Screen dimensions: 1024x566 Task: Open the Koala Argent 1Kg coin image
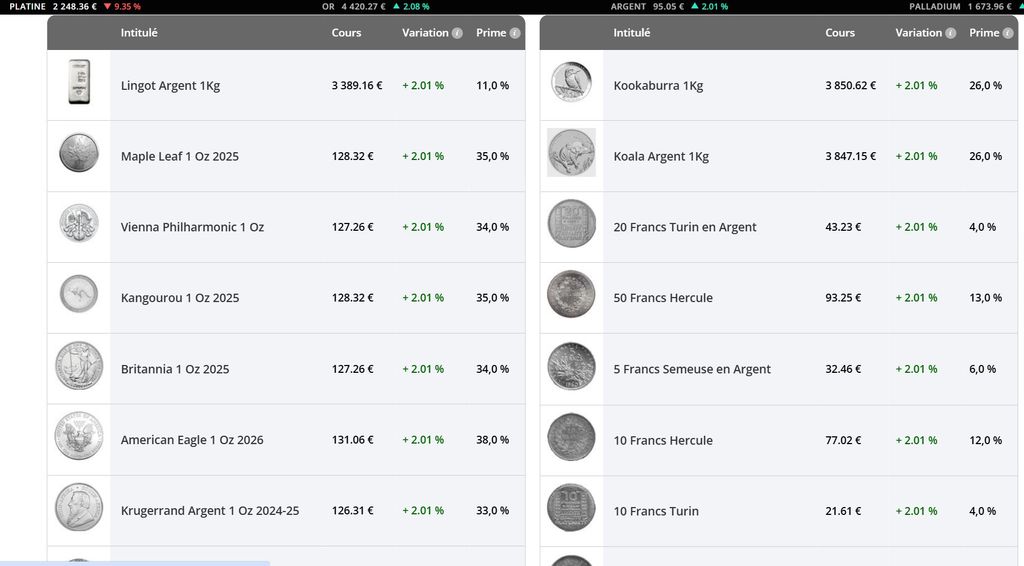tap(571, 153)
